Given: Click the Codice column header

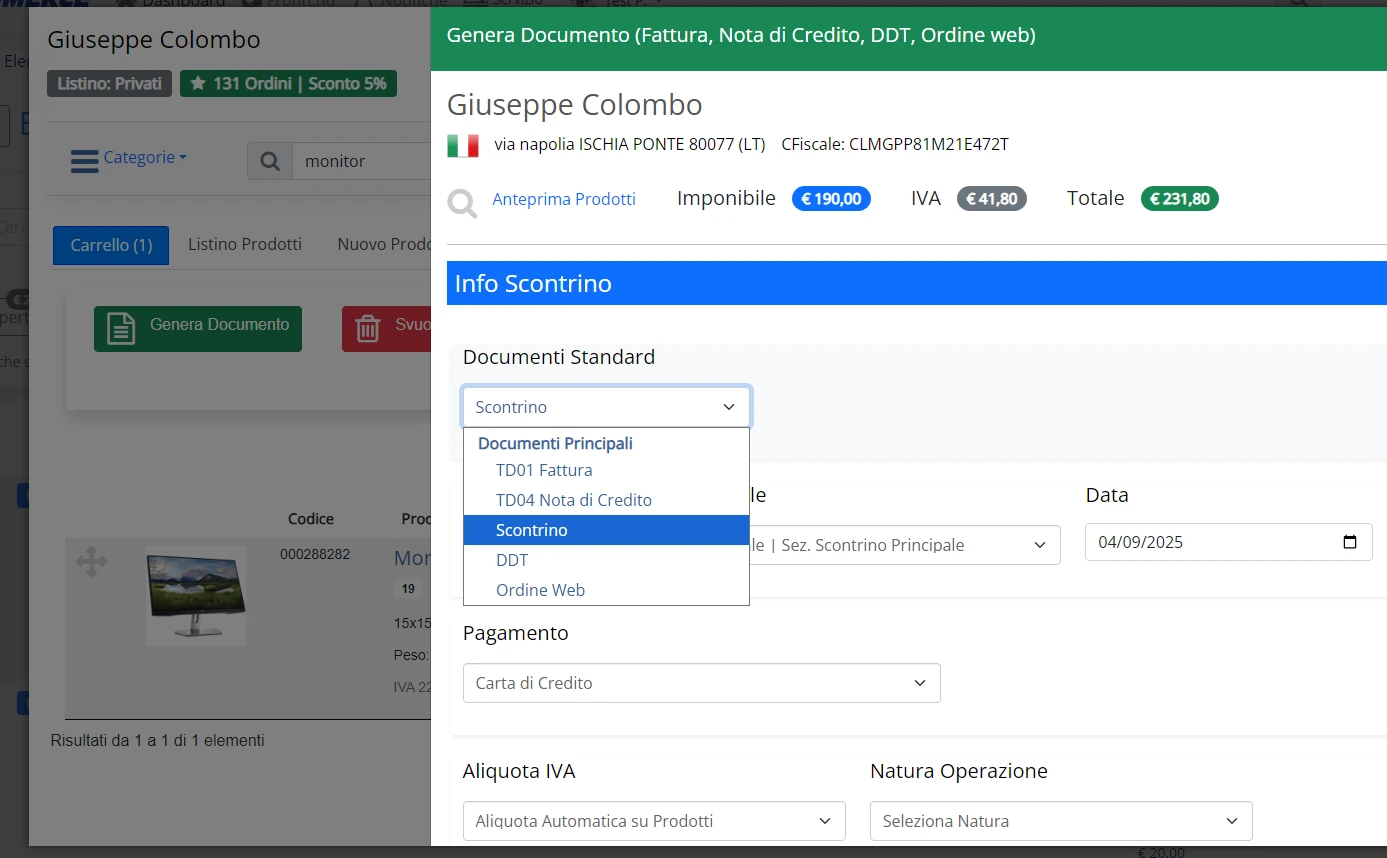Looking at the screenshot, I should coord(311,519).
